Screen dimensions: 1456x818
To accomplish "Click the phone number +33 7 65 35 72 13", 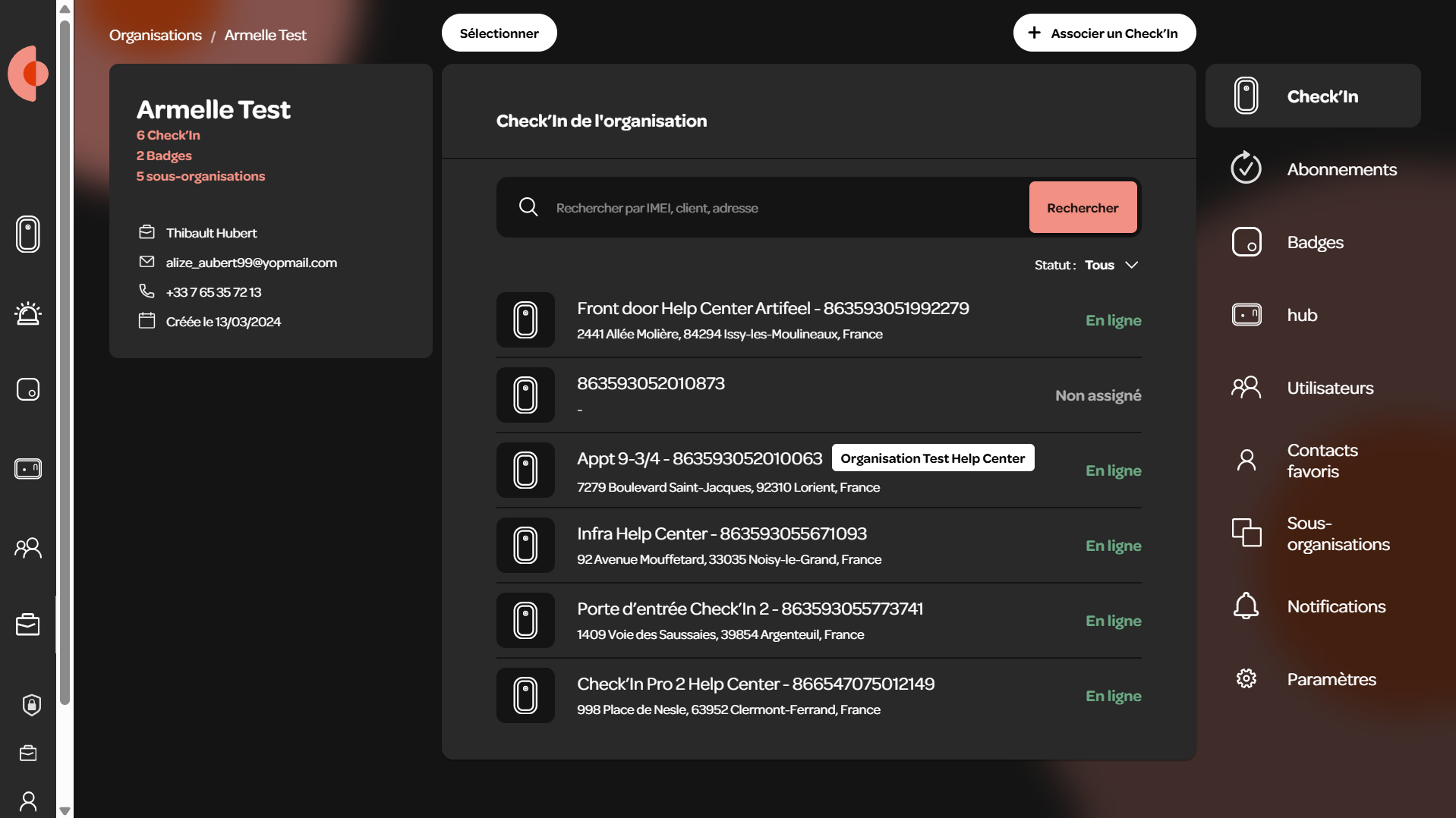I will coord(213,292).
